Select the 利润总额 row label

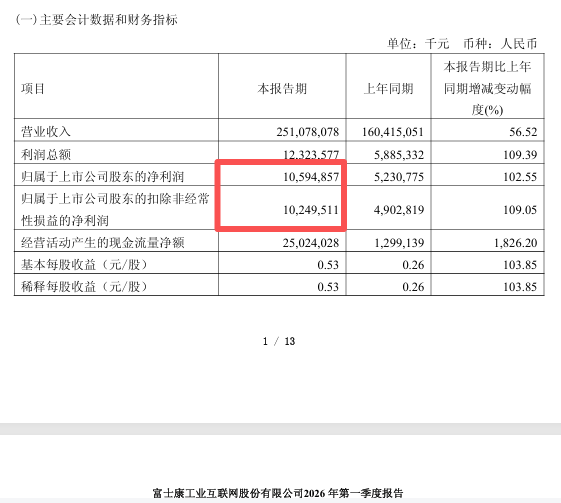(46, 155)
